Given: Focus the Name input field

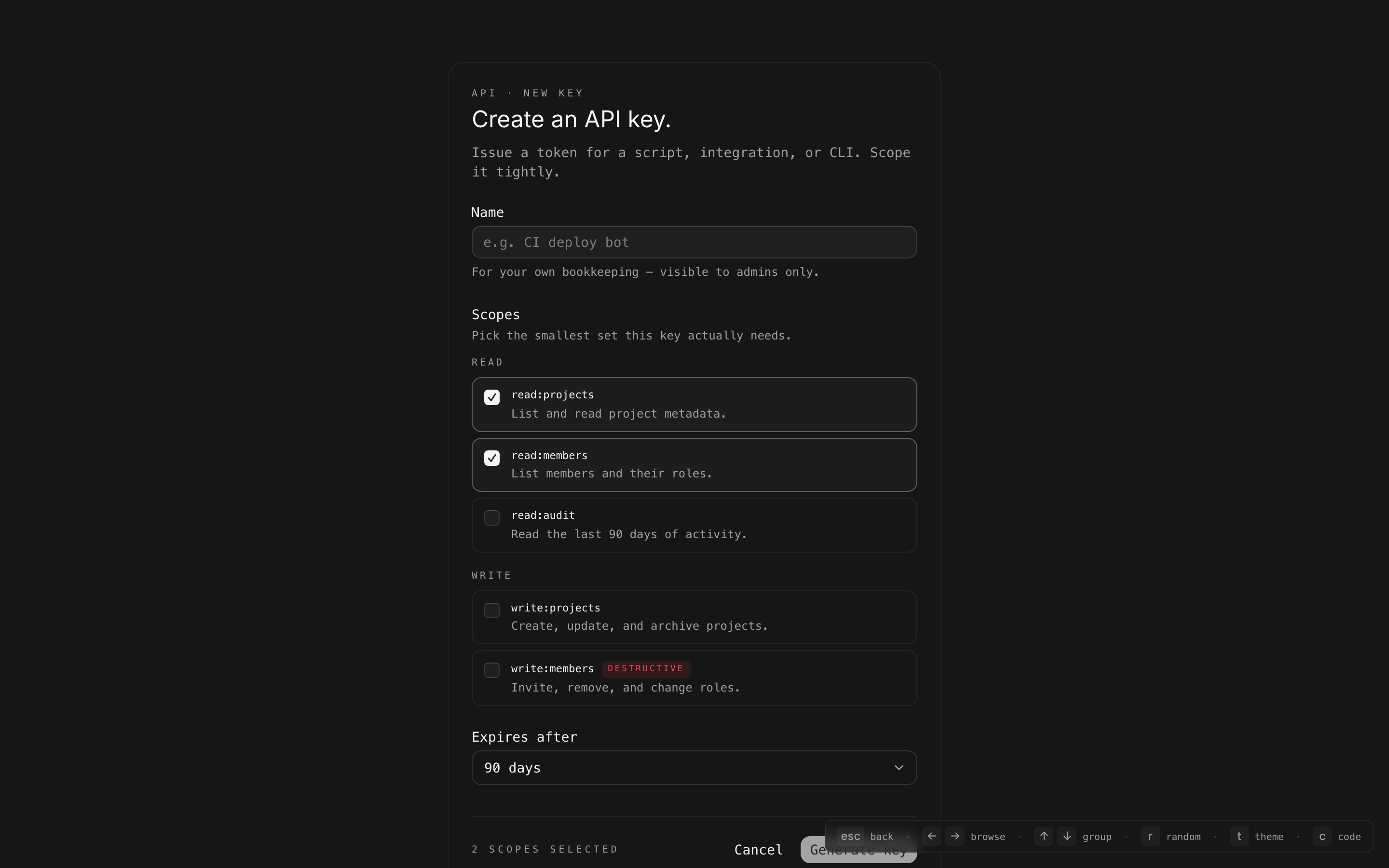Looking at the screenshot, I should (694, 242).
